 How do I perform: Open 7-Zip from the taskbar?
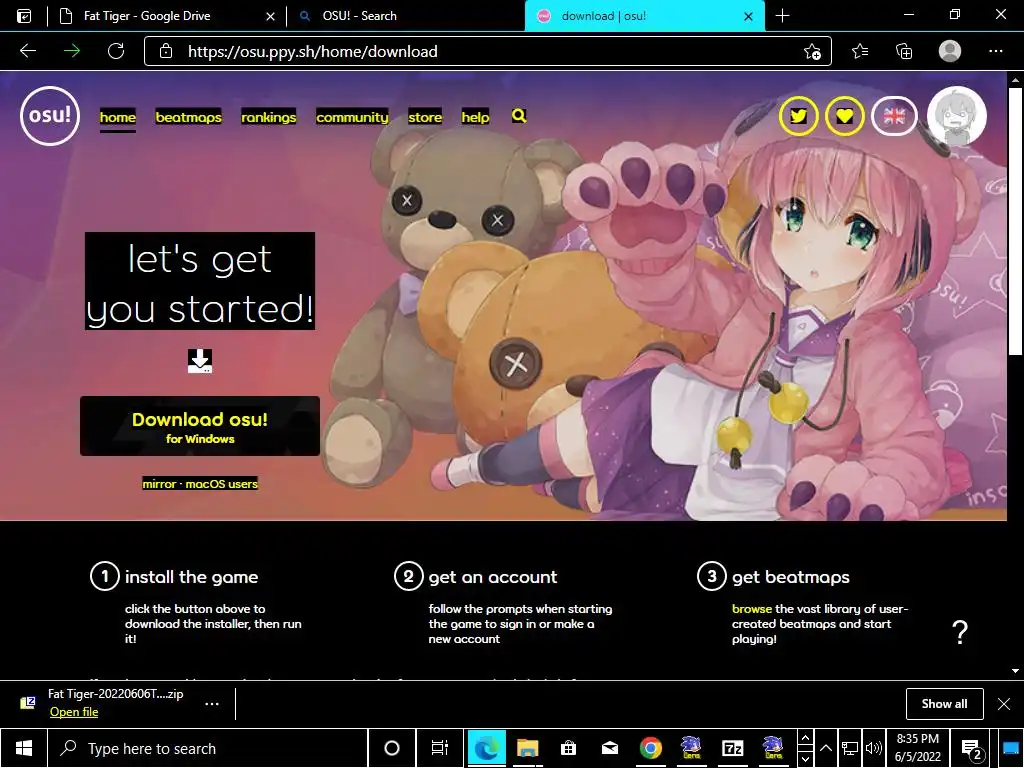[x=733, y=748]
